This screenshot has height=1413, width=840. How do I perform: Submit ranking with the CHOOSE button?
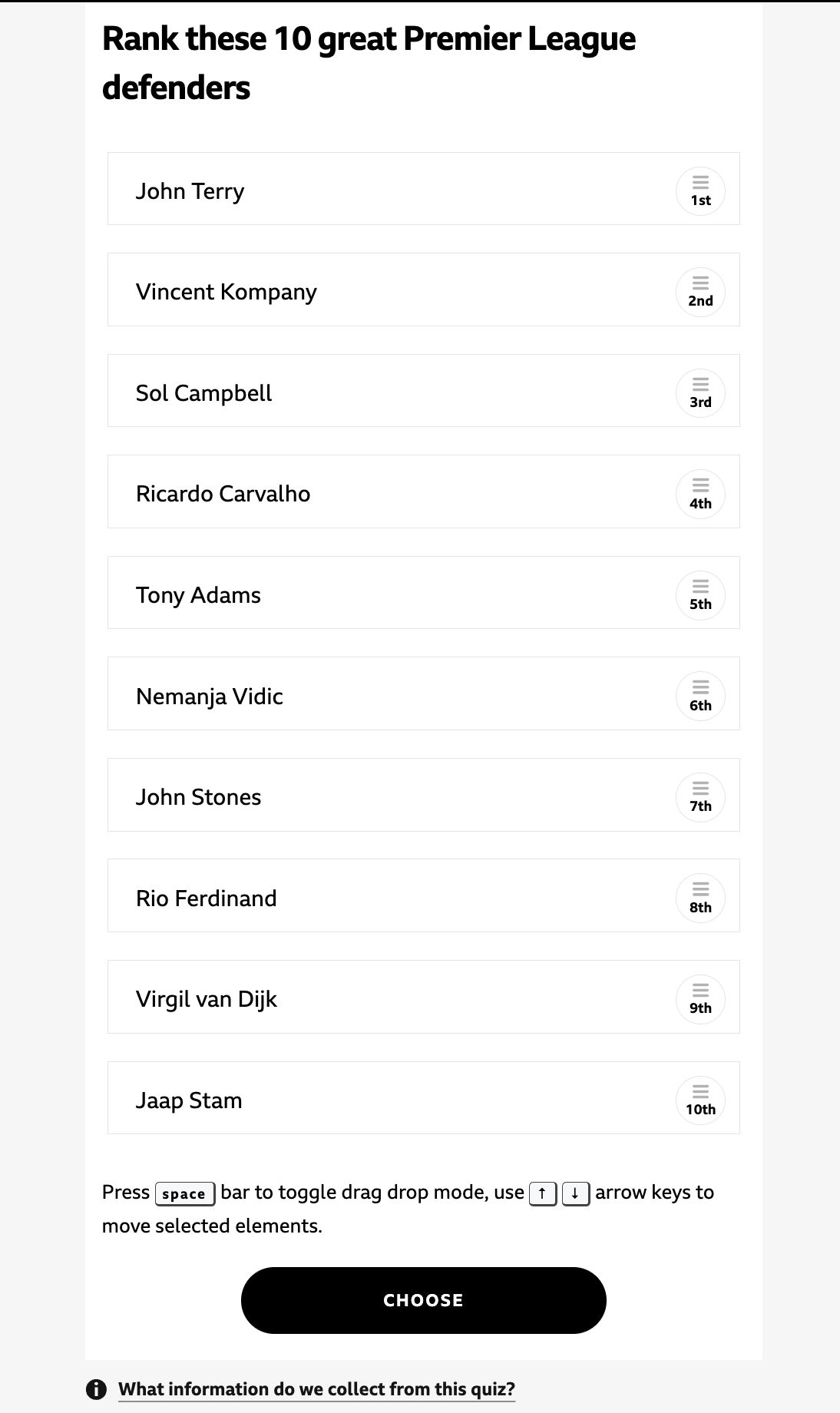coord(423,1300)
